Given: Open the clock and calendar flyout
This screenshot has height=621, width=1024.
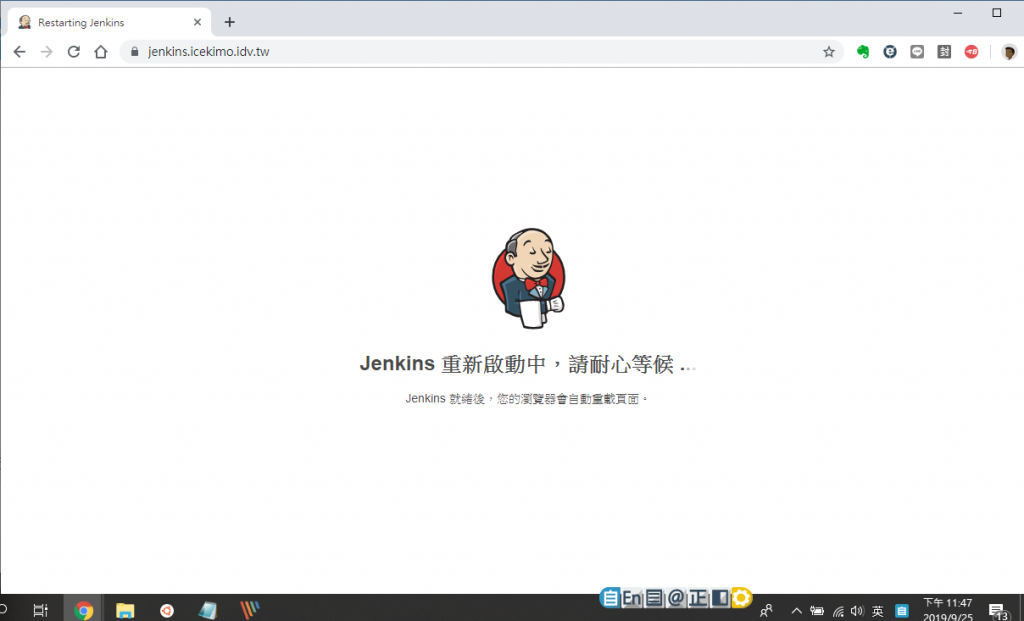Looking at the screenshot, I should (x=948, y=609).
